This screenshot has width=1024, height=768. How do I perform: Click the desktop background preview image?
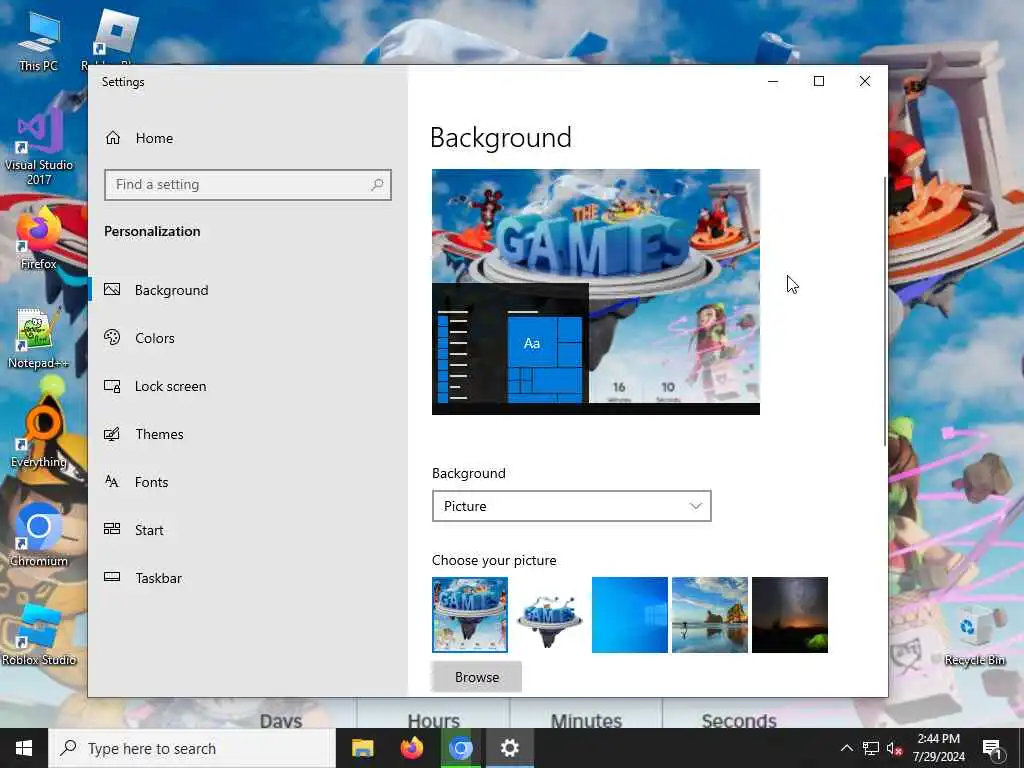point(596,292)
